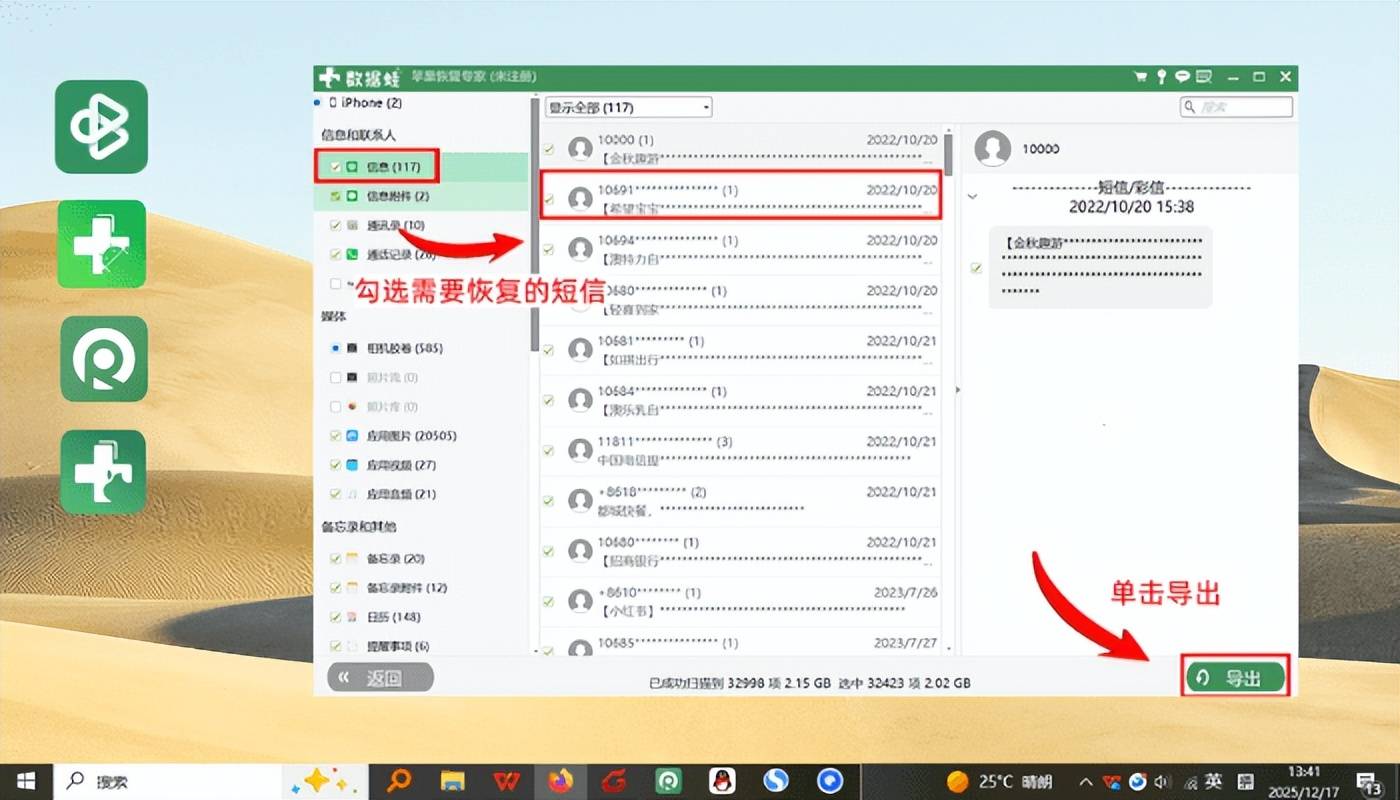Select 提醒事项 (6) category
The width and height of the screenshot is (1400, 800).
point(398,646)
